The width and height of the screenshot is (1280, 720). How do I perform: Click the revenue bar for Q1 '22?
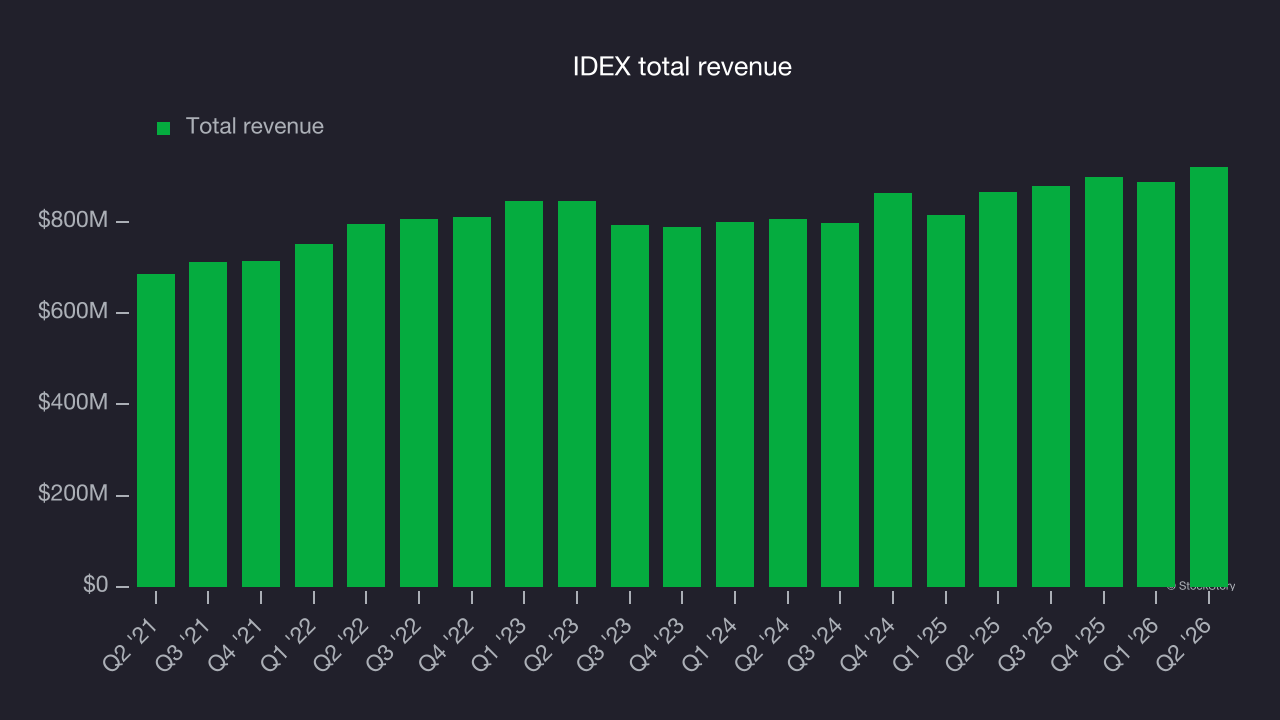tap(314, 415)
